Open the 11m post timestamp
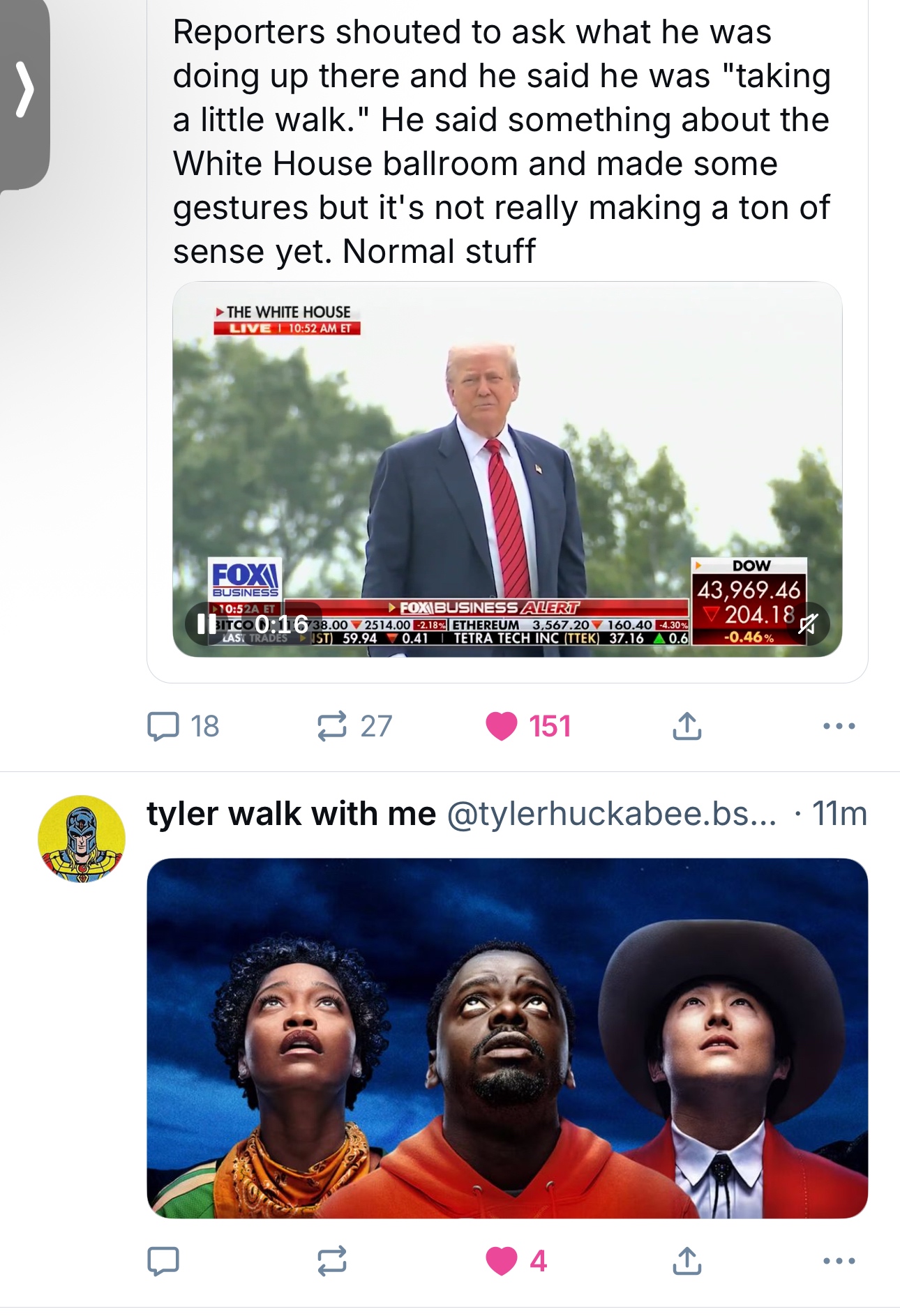 839,814
